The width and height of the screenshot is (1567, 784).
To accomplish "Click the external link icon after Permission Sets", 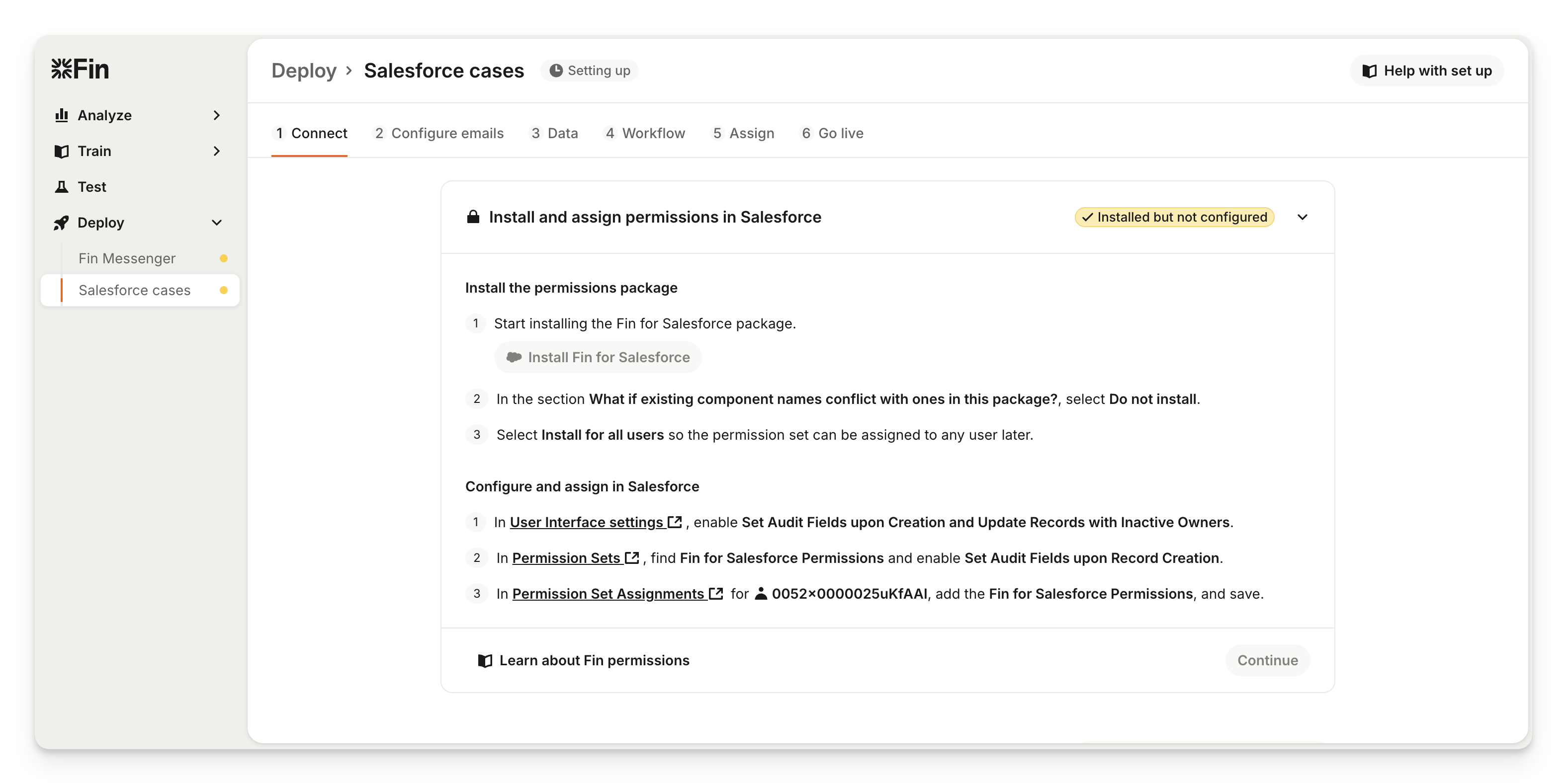I will click(632, 557).
